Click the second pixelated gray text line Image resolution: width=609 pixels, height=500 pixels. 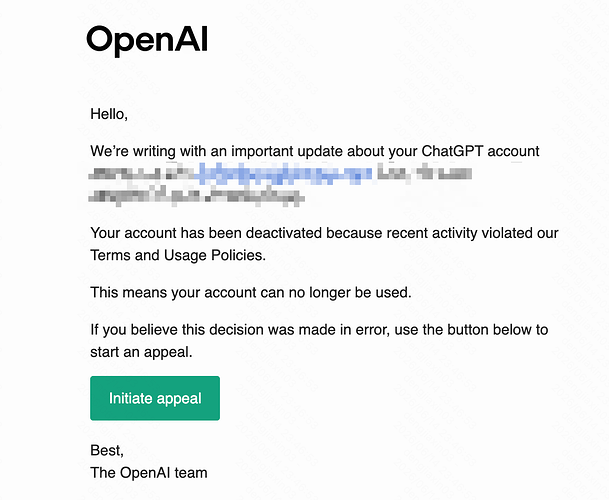(196, 196)
